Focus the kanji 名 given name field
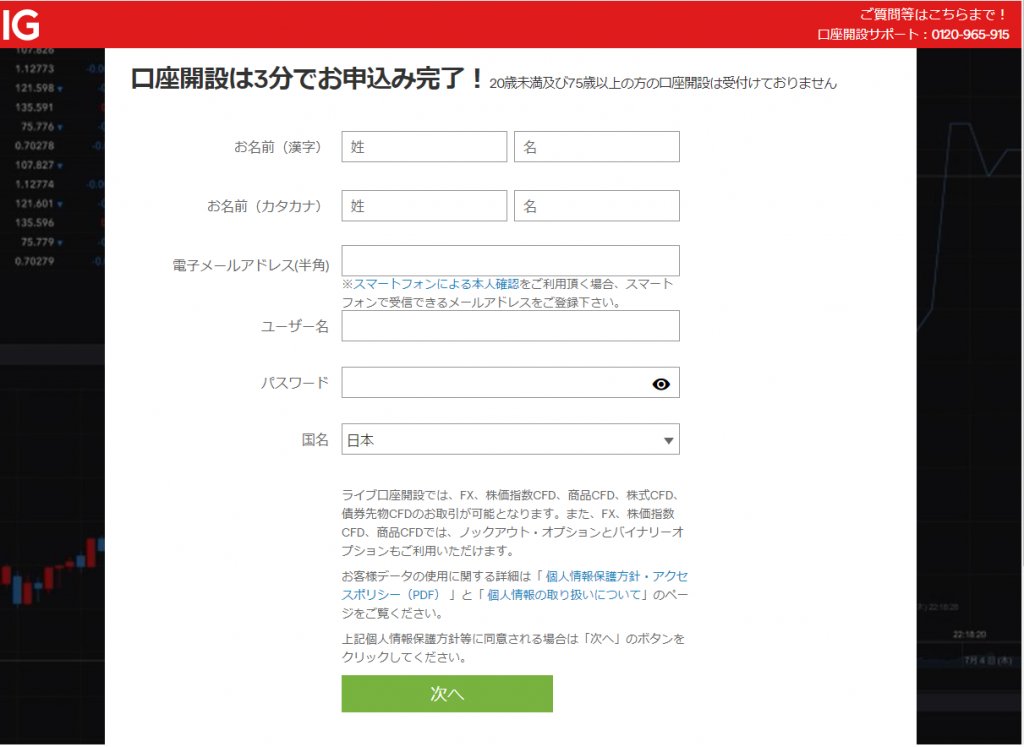The image size is (1024, 747). tap(596, 147)
